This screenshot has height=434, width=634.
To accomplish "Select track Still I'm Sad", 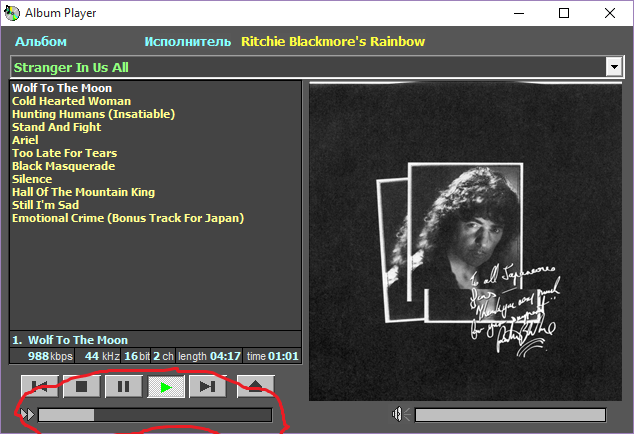I will (45, 205).
